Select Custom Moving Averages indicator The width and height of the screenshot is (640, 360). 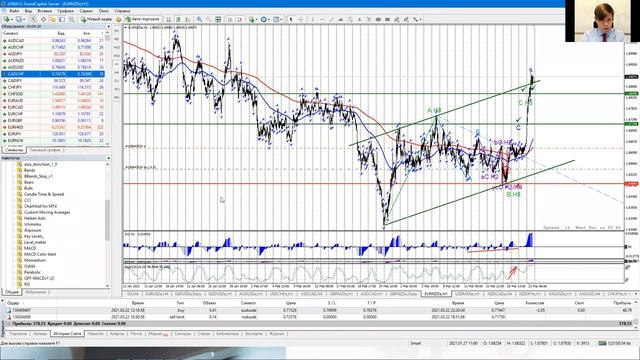pyautogui.click(x=47, y=212)
